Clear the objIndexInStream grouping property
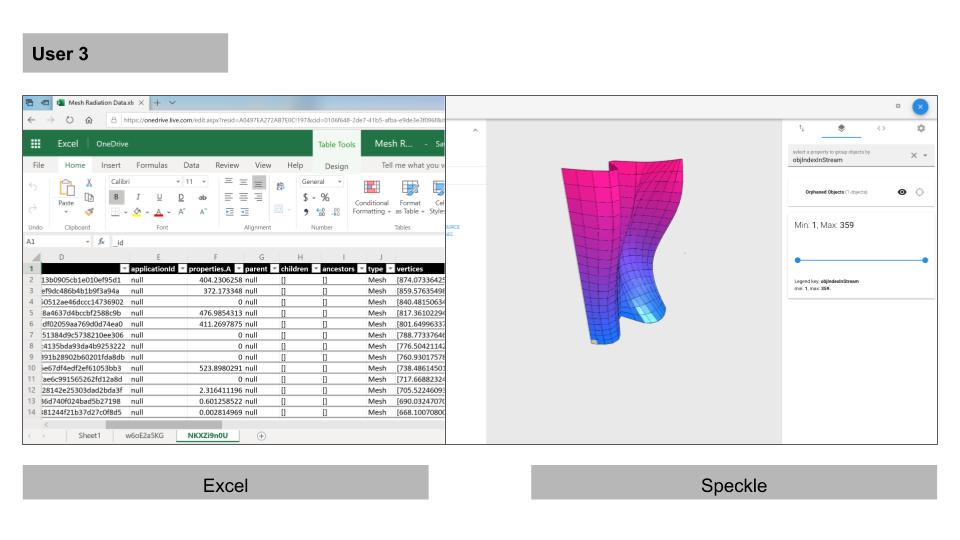The height and width of the screenshot is (540, 960). pyautogui.click(x=913, y=156)
